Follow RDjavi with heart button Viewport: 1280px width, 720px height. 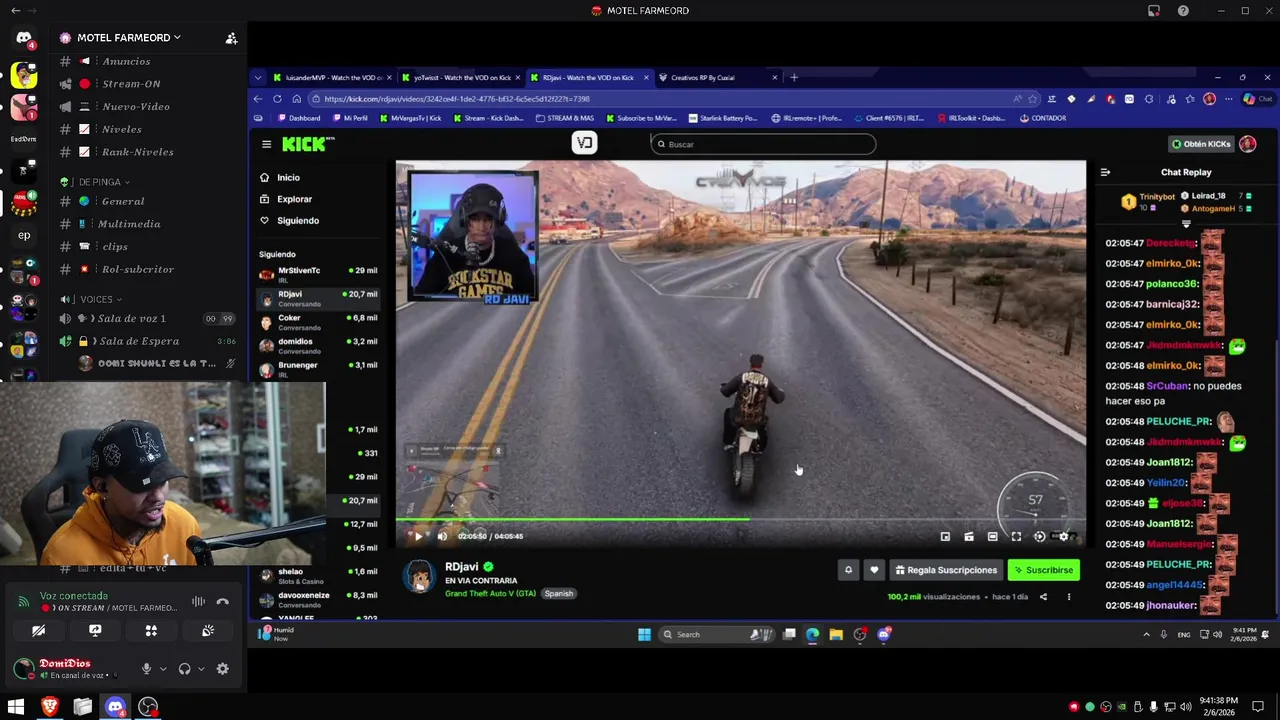pyautogui.click(x=874, y=570)
